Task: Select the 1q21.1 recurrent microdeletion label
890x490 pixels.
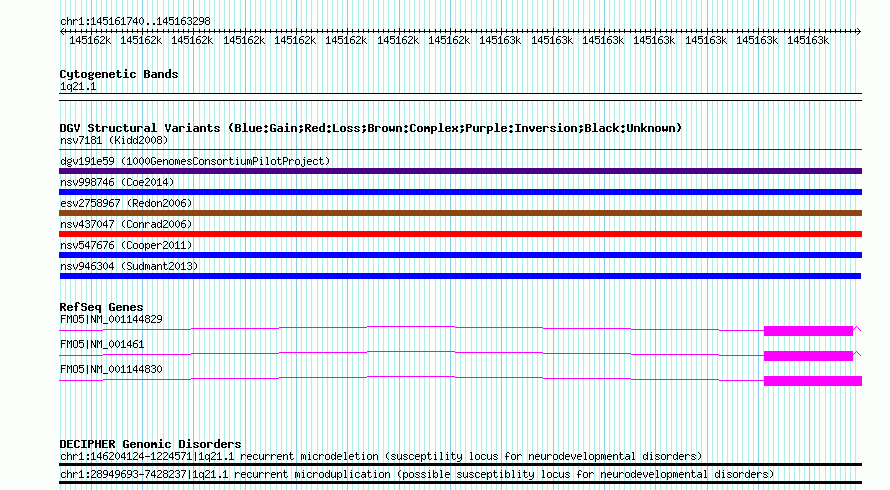Action: pyautogui.click(x=381, y=457)
